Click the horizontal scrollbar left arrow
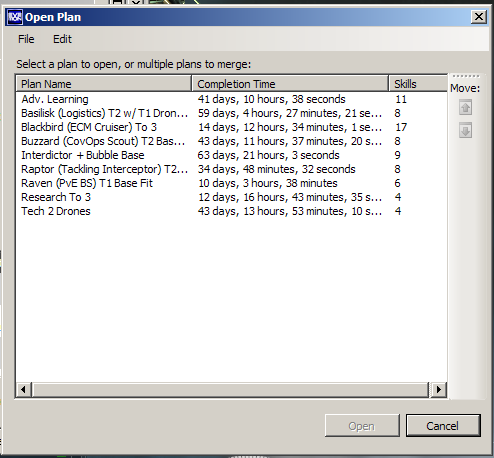This screenshot has width=494, height=458. coord(23,389)
